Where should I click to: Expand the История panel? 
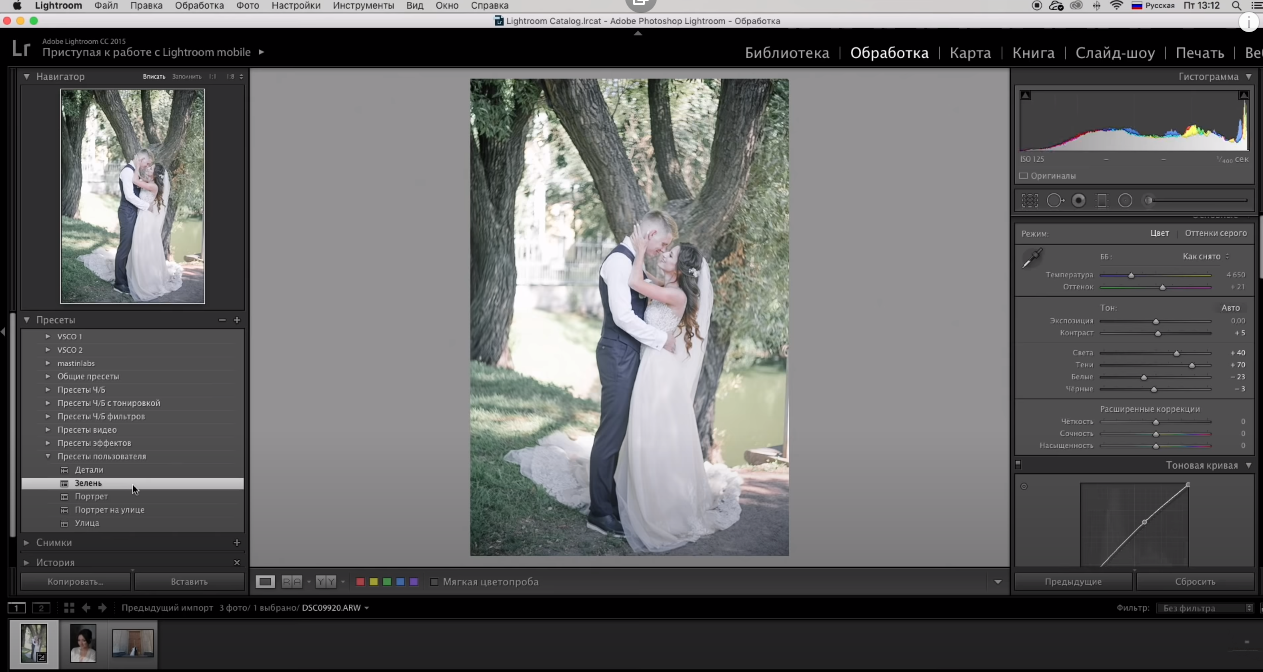[x=27, y=563]
